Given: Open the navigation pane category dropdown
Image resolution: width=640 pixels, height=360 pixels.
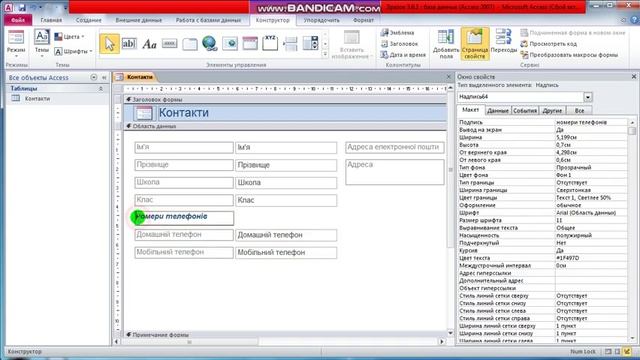Looking at the screenshot, I should (94, 77).
